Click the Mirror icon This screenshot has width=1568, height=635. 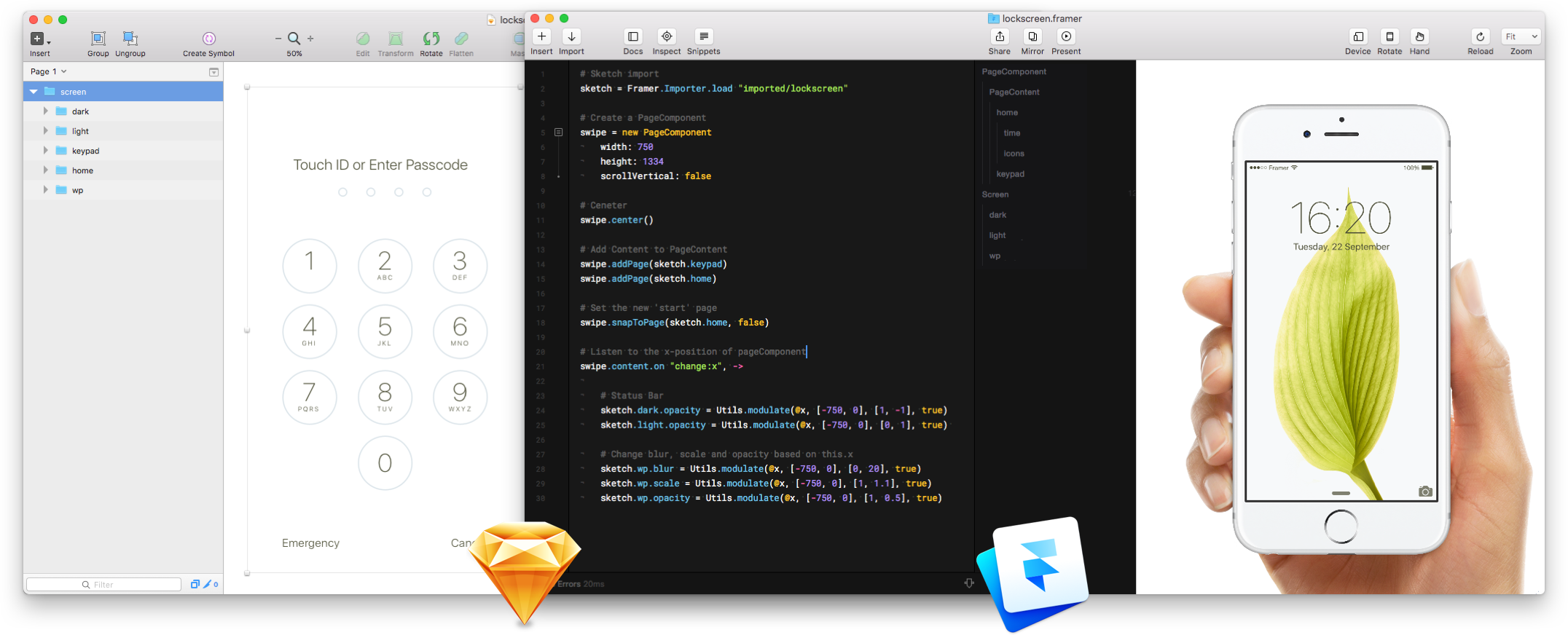point(1032,37)
